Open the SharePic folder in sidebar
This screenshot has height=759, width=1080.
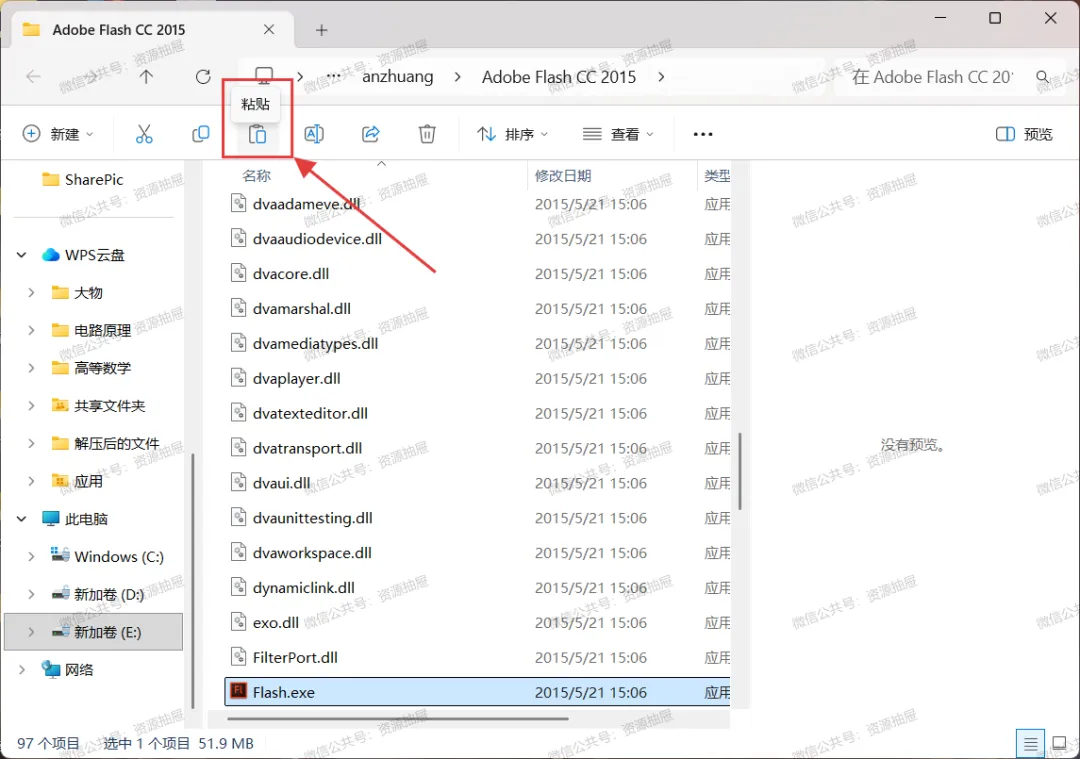(82, 180)
